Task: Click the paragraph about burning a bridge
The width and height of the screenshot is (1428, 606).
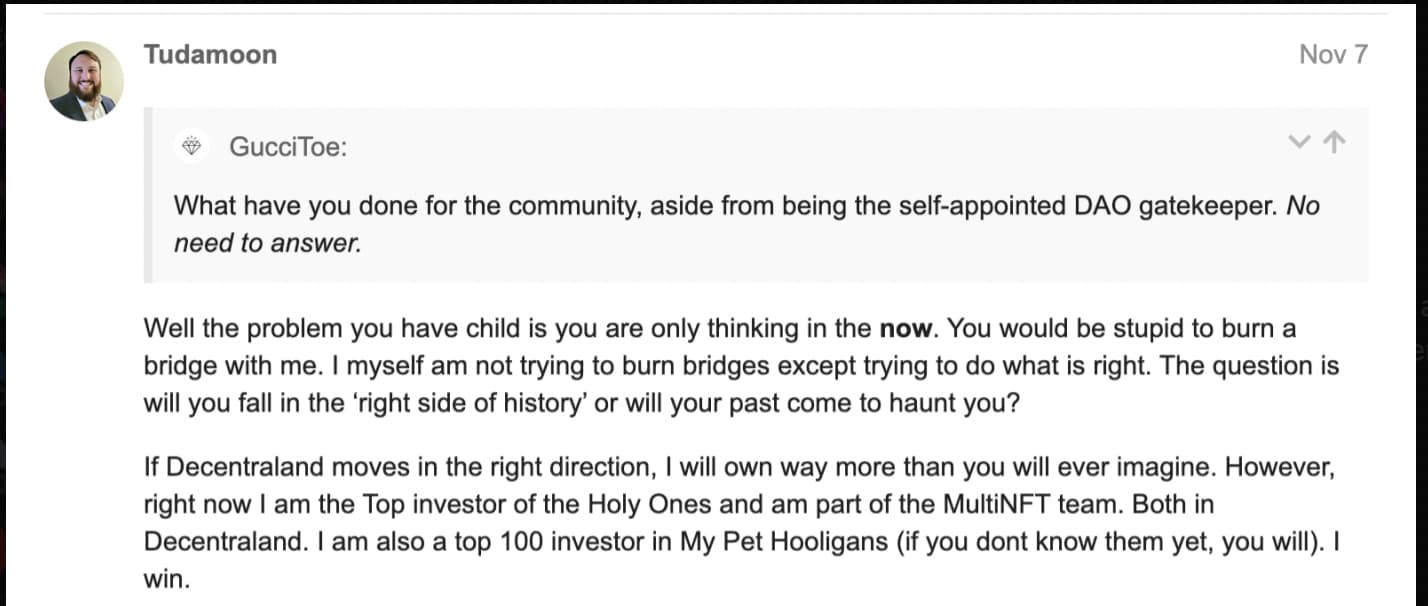Action: click(x=741, y=365)
